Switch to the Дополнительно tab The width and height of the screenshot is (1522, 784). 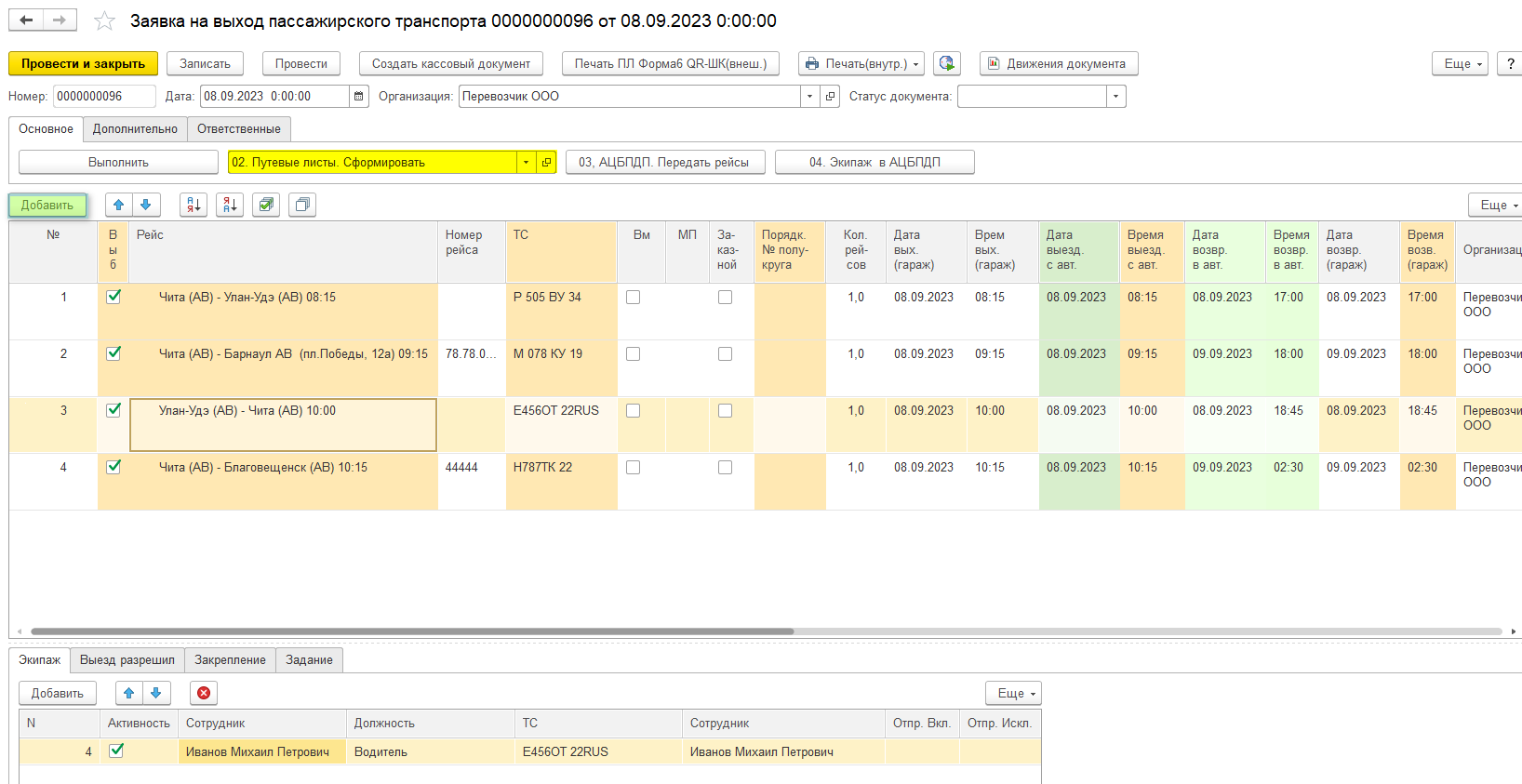tap(135, 129)
